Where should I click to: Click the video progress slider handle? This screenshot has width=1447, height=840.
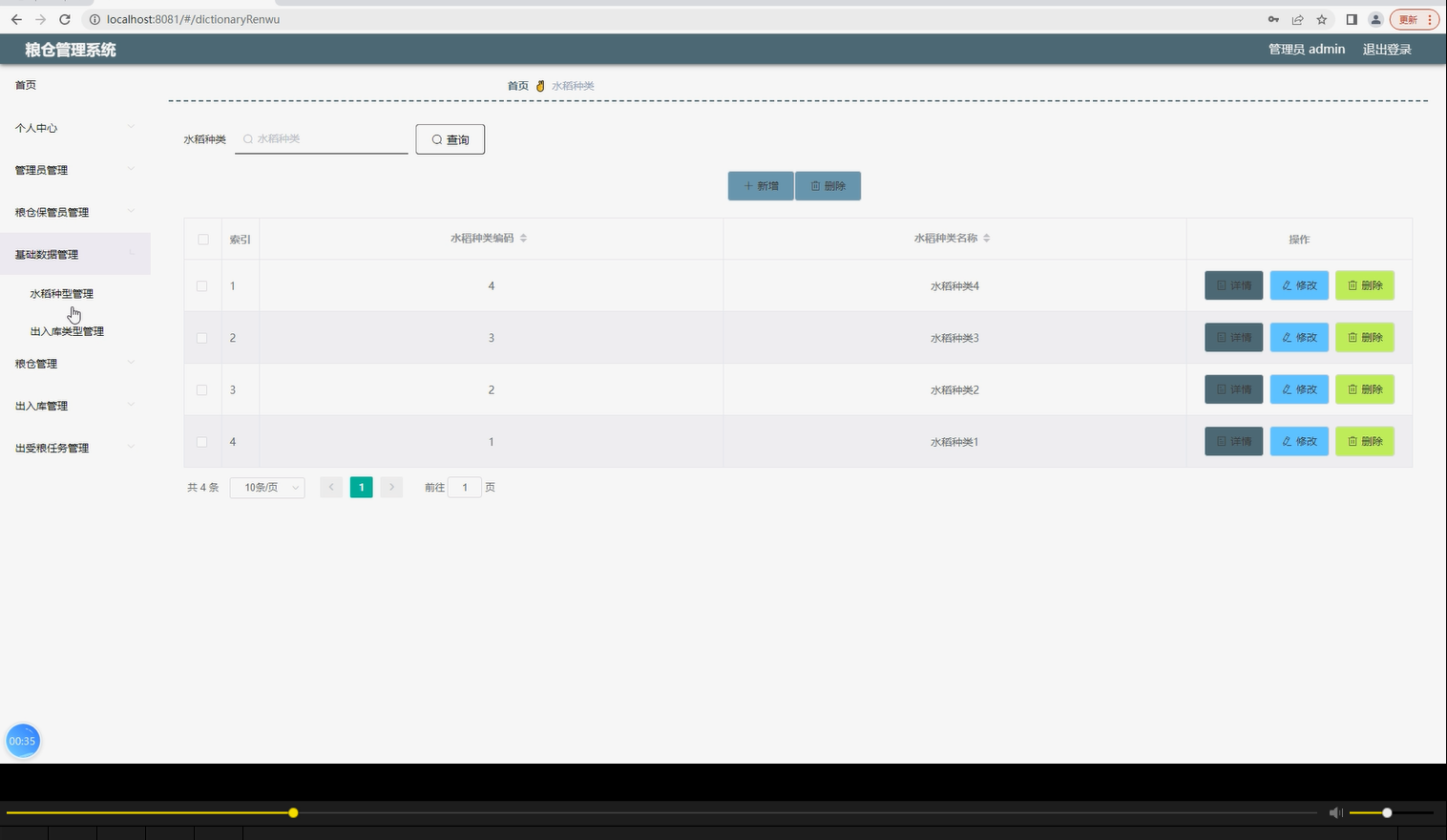[x=293, y=812]
